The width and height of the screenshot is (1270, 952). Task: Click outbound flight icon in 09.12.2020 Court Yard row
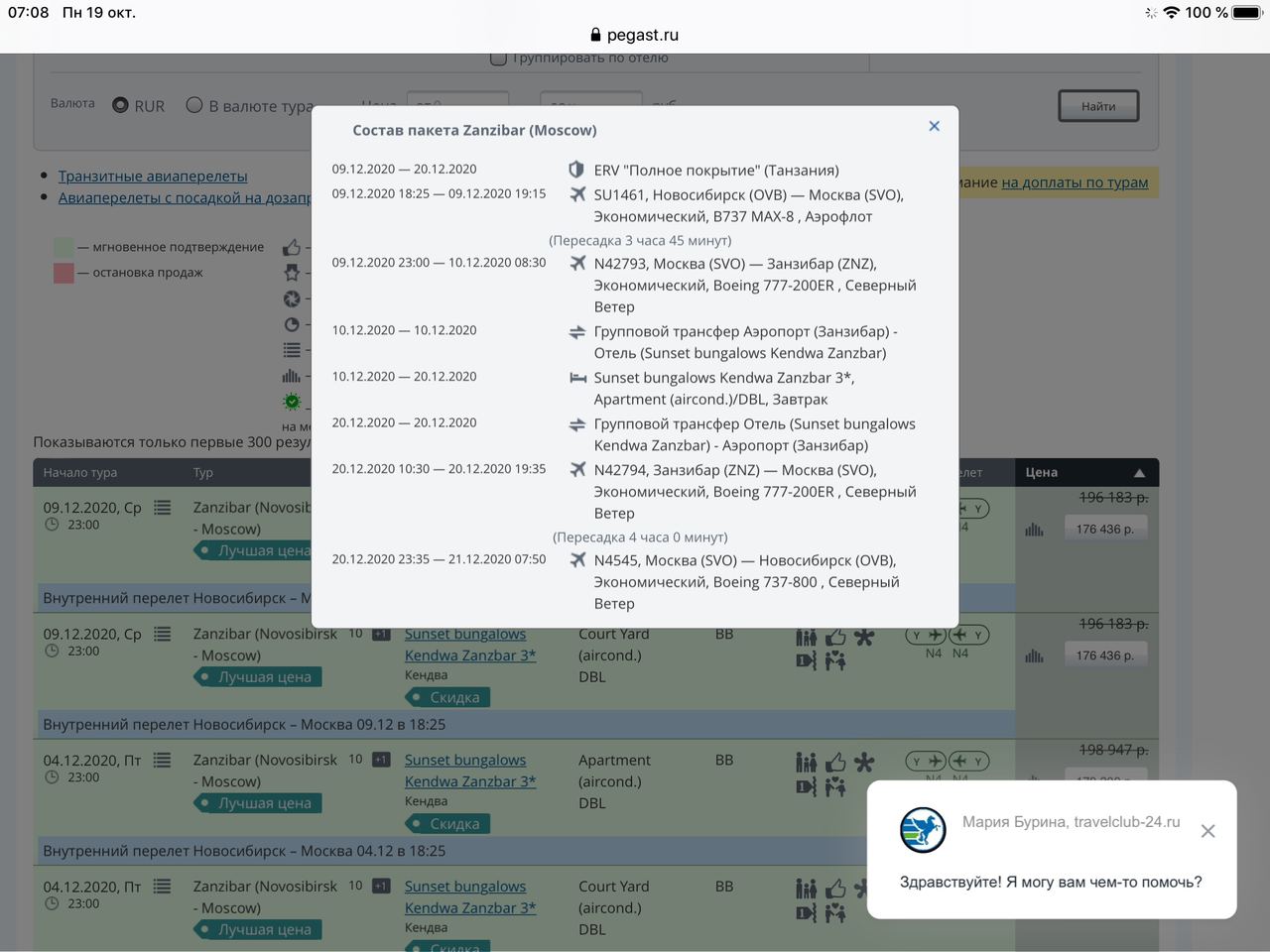927,635
